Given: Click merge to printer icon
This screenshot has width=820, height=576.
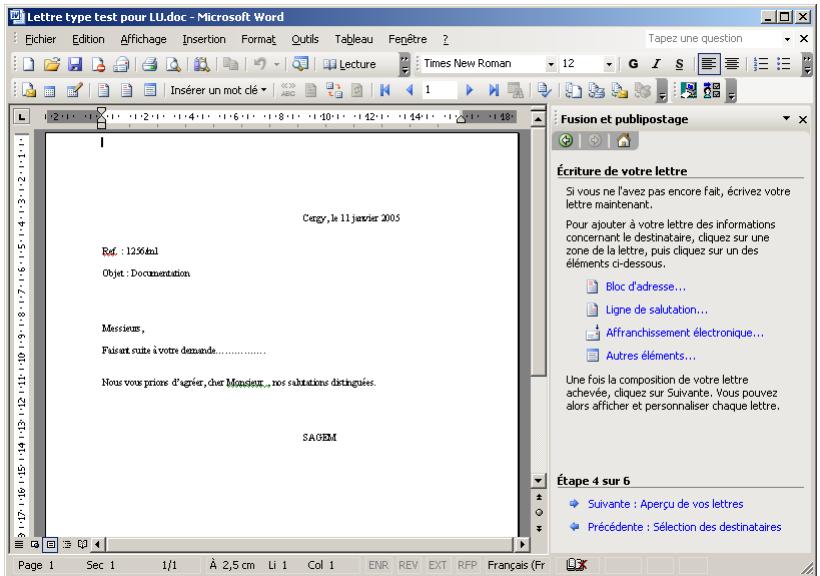Looking at the screenshot, I should (x=596, y=91).
